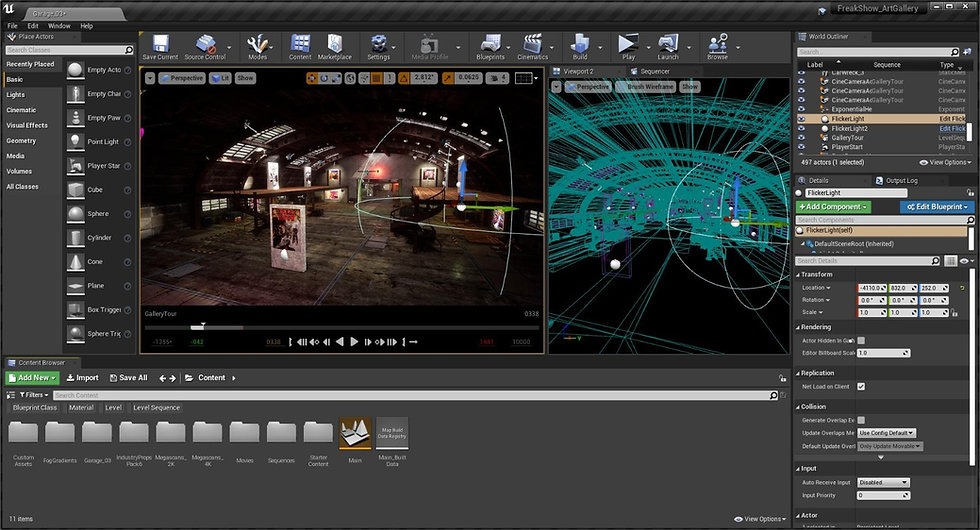980x530 pixels.
Task: Open the Filters dropdown in Content Browser
Action: (x=34, y=395)
